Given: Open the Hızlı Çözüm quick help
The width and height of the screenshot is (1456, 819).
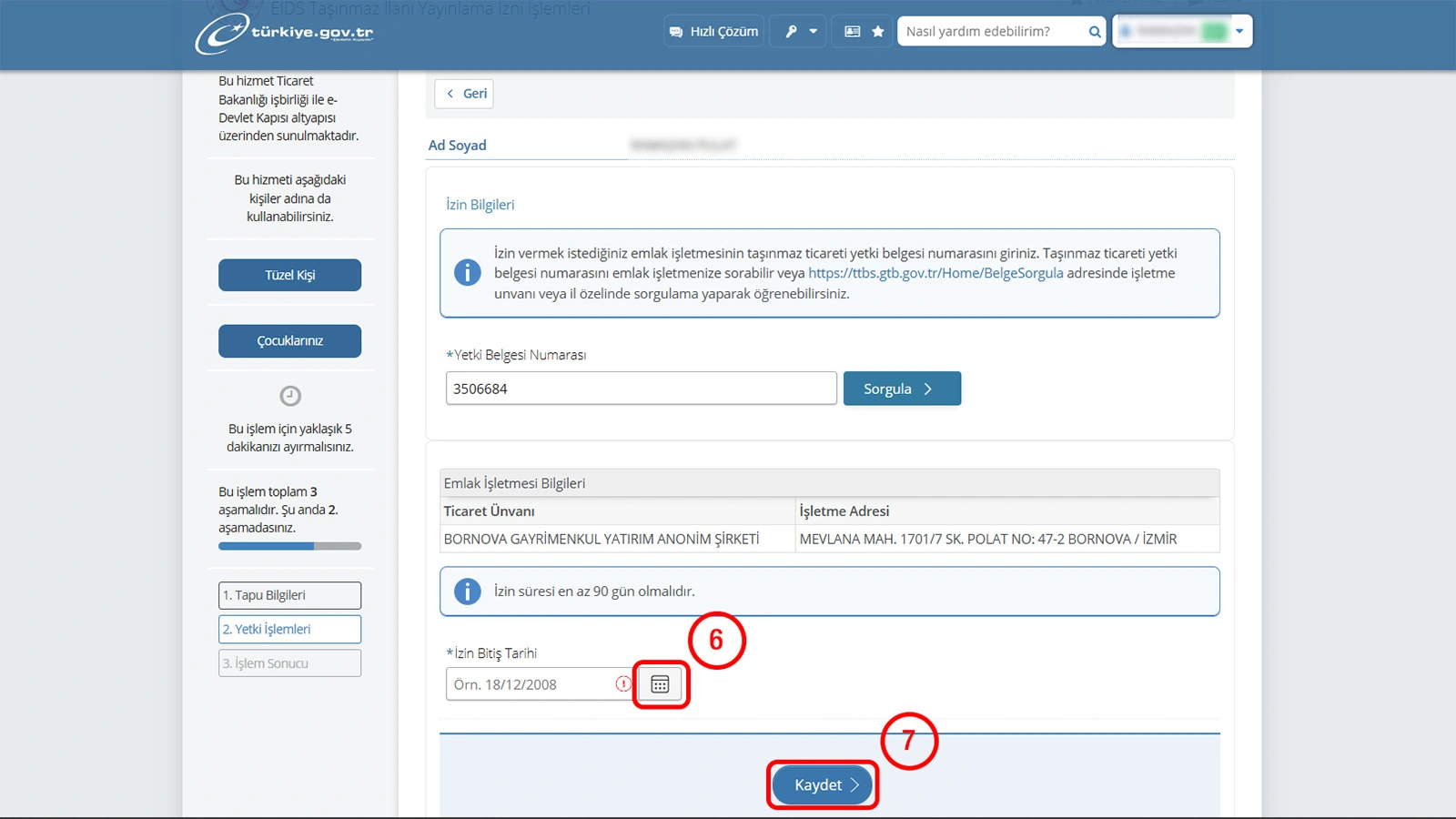Looking at the screenshot, I should (714, 31).
